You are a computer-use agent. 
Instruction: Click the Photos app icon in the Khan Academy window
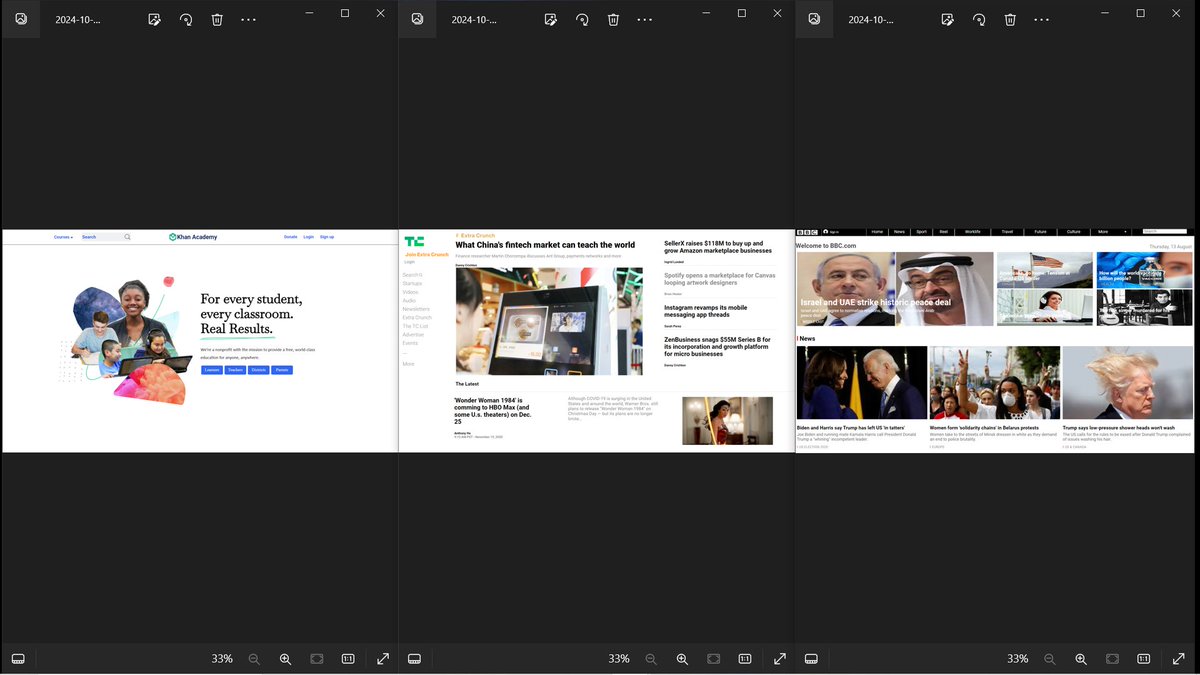click(21, 19)
